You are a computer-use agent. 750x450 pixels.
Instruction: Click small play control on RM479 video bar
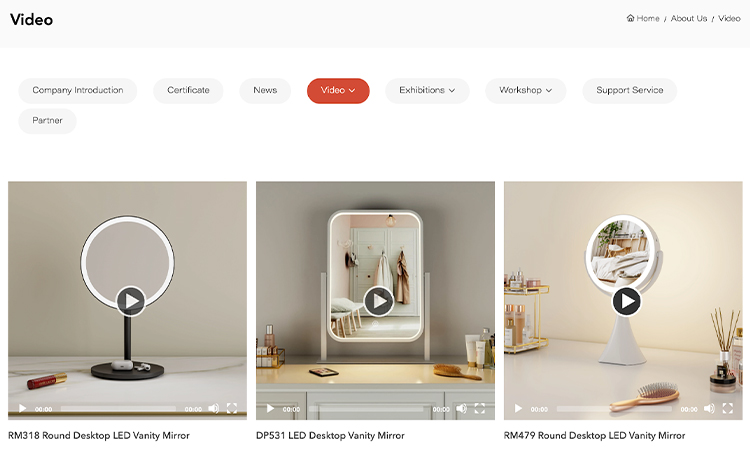pyautogui.click(x=518, y=408)
